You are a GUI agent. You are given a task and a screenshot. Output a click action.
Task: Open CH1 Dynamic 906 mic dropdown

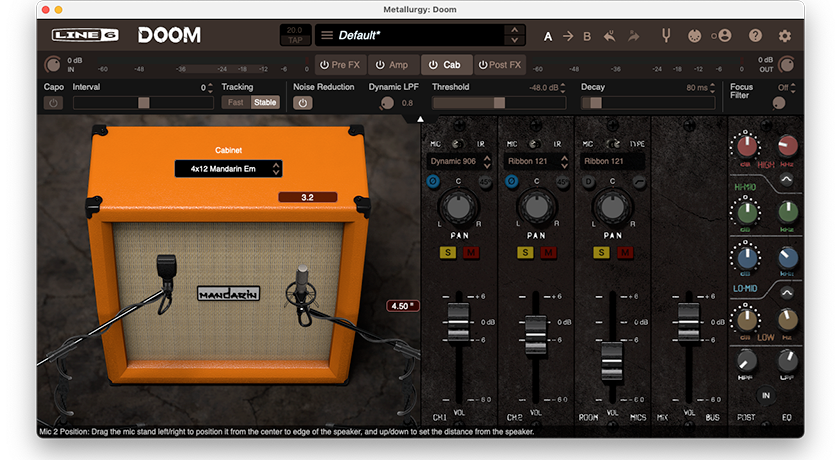click(459, 161)
